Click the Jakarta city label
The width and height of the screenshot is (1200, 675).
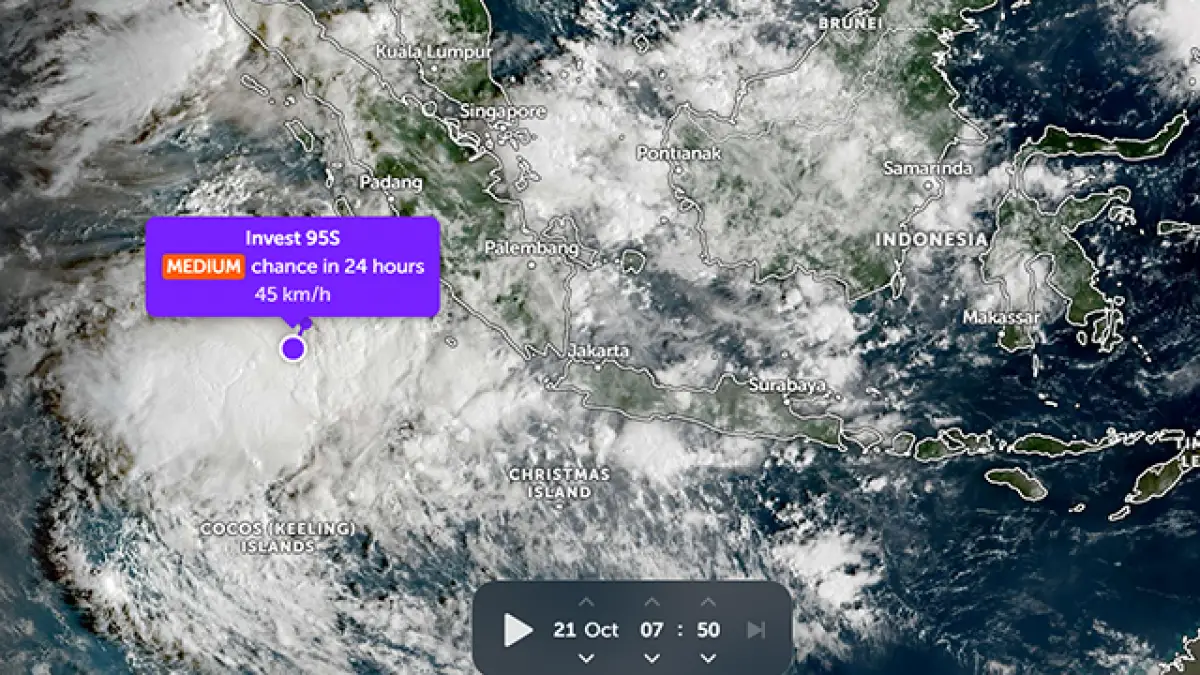point(599,351)
